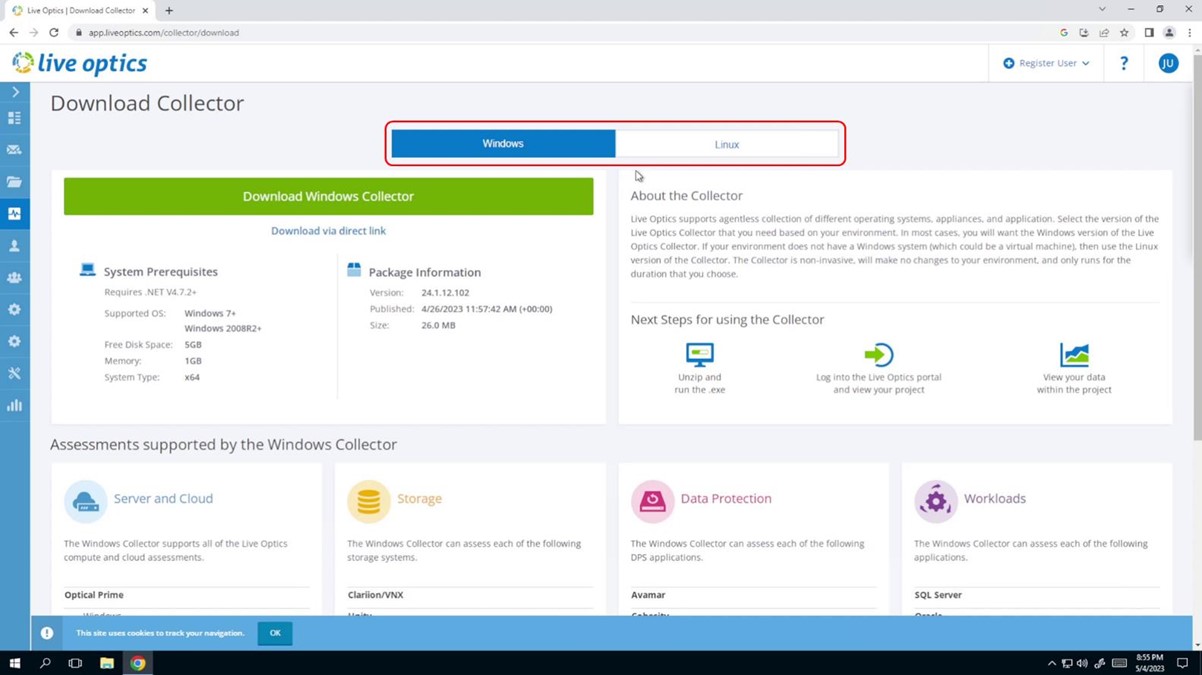Screen dimensions: 1202x675
Task: Bookmark this page with the star icon
Action: point(1124,33)
